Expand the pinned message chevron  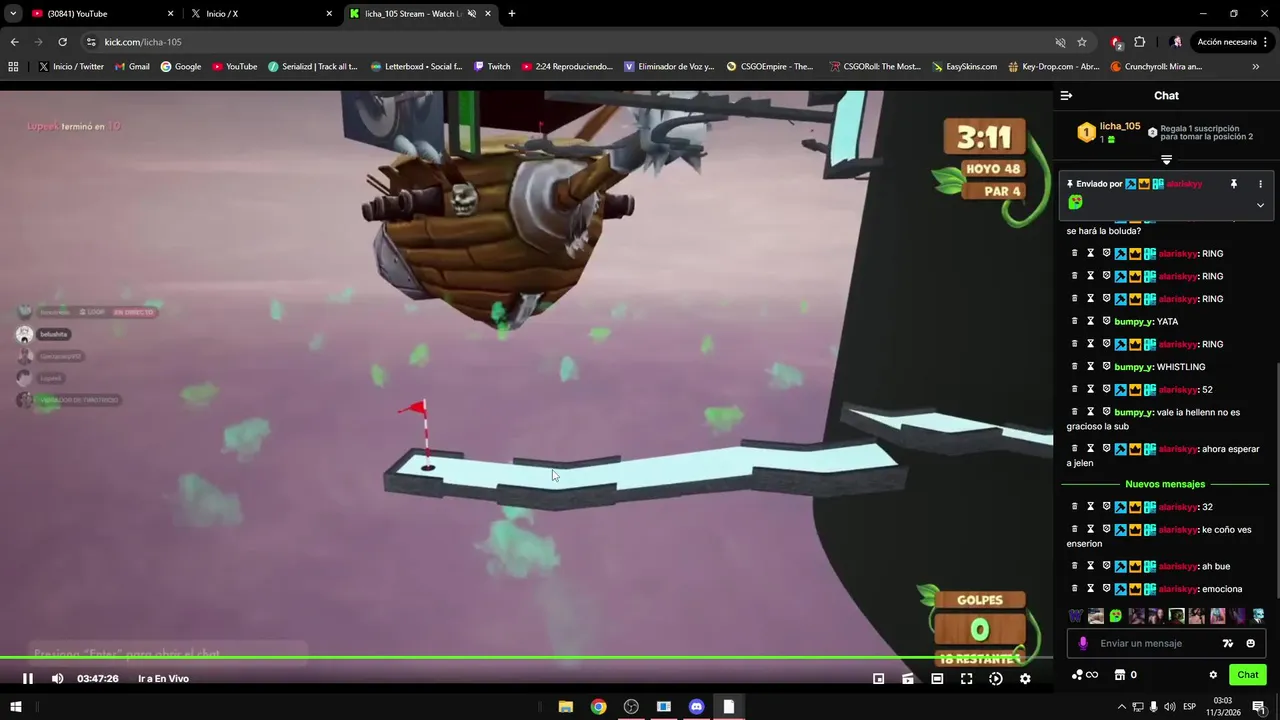(1260, 205)
